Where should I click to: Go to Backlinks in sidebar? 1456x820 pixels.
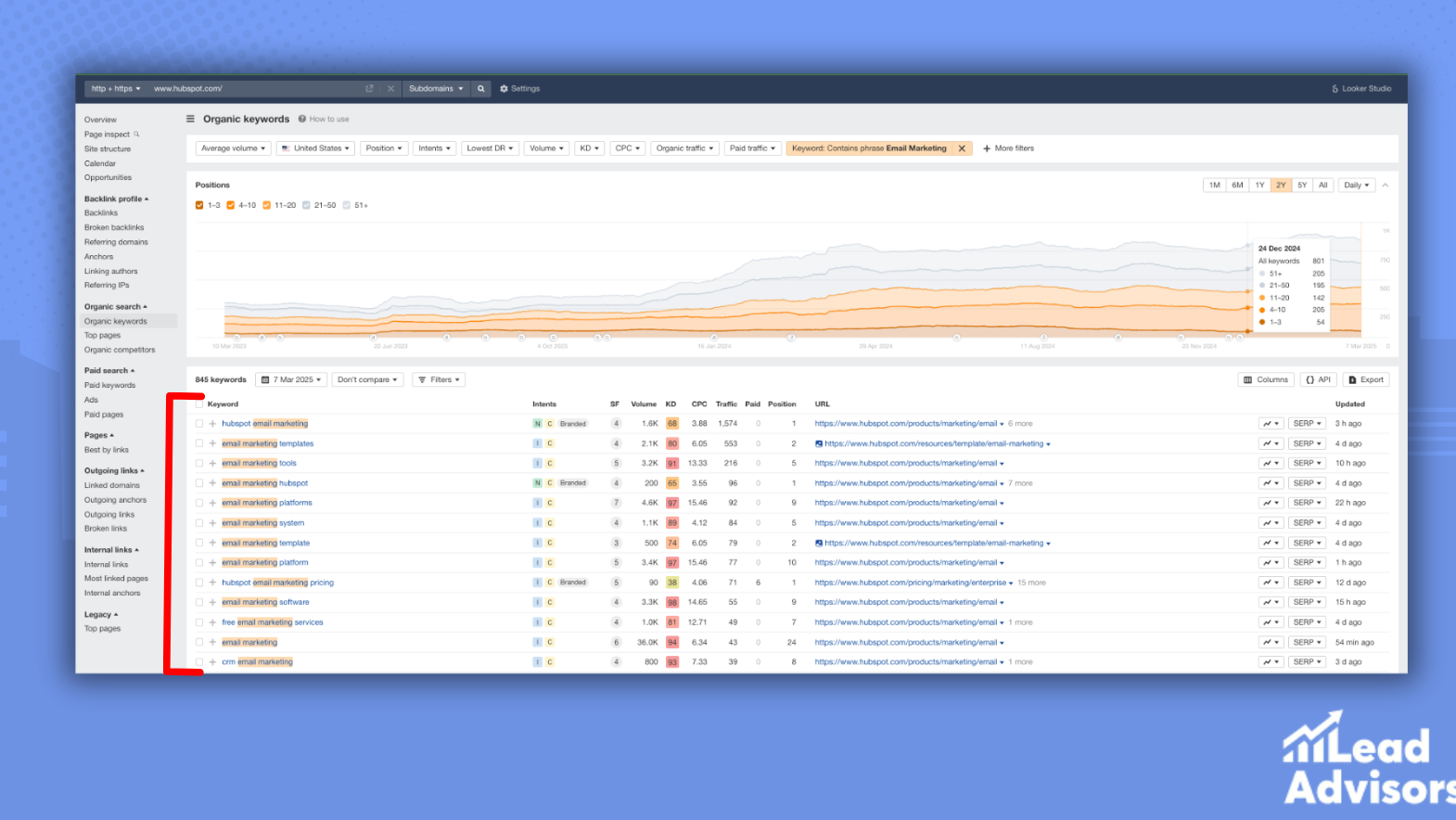pyautogui.click(x=101, y=212)
